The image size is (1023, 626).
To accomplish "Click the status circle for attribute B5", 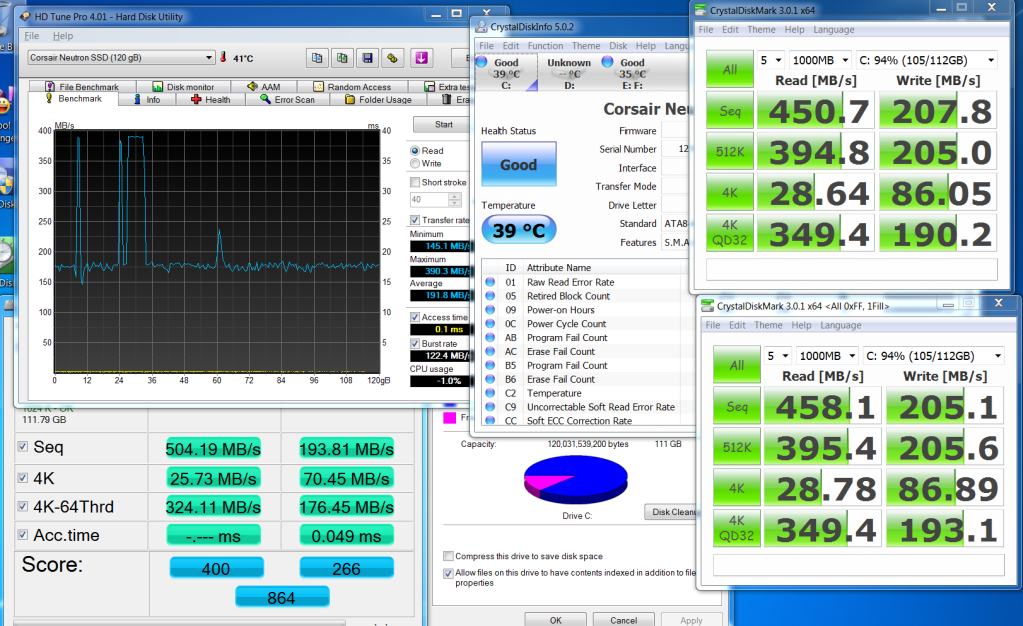I will pyautogui.click(x=490, y=366).
